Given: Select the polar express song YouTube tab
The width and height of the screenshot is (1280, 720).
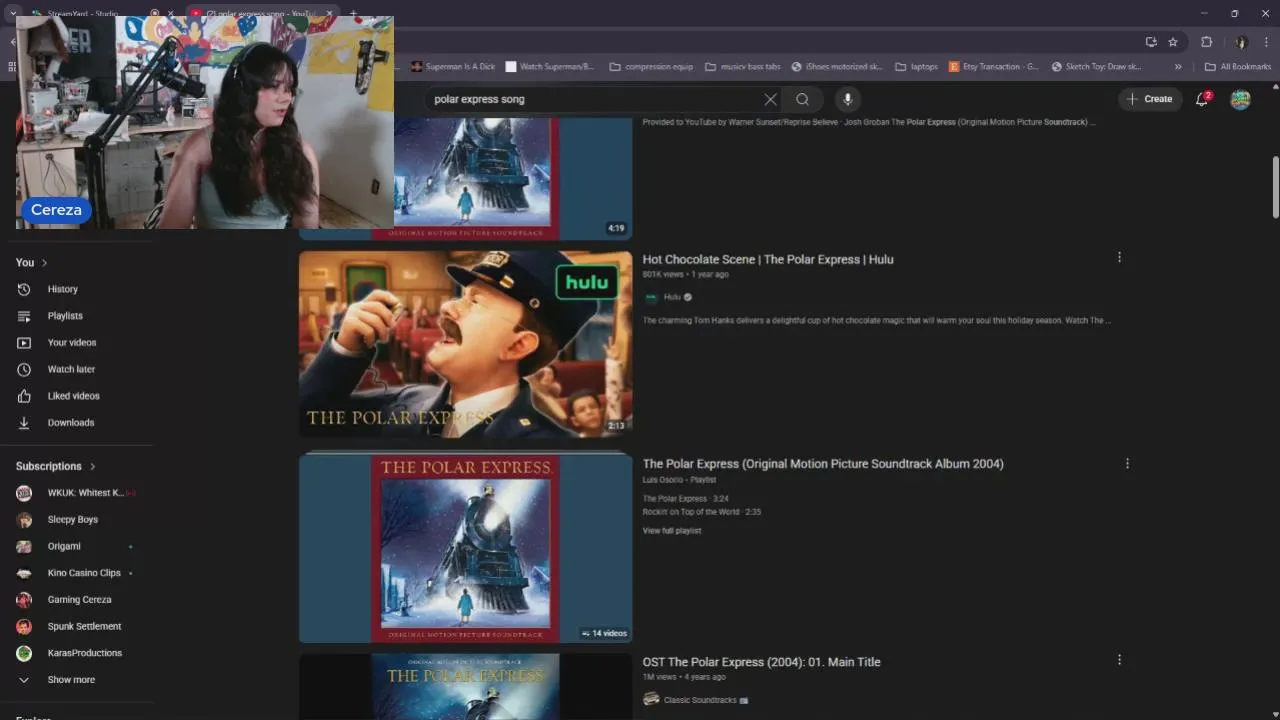Looking at the screenshot, I should (260, 14).
